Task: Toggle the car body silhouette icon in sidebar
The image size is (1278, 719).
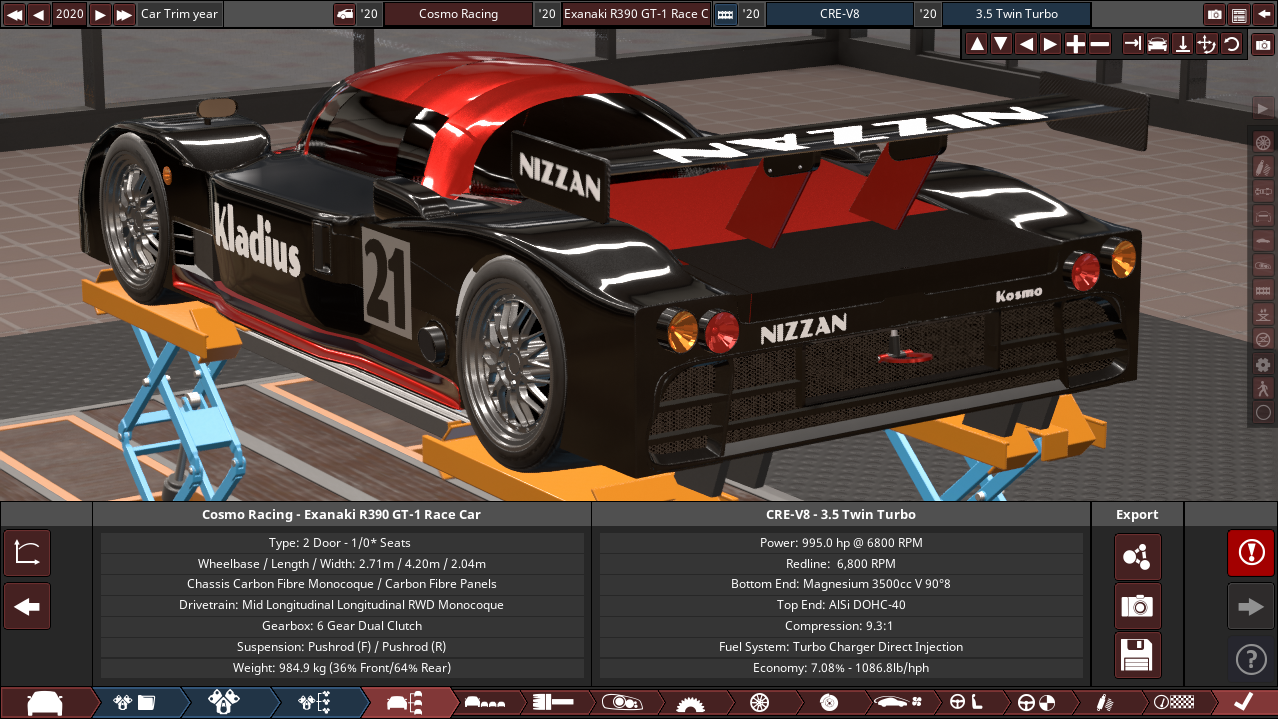Action: click(1263, 240)
